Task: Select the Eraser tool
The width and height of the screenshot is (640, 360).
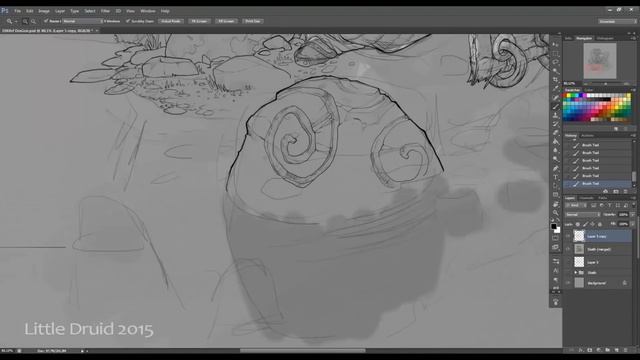Action: (556, 133)
